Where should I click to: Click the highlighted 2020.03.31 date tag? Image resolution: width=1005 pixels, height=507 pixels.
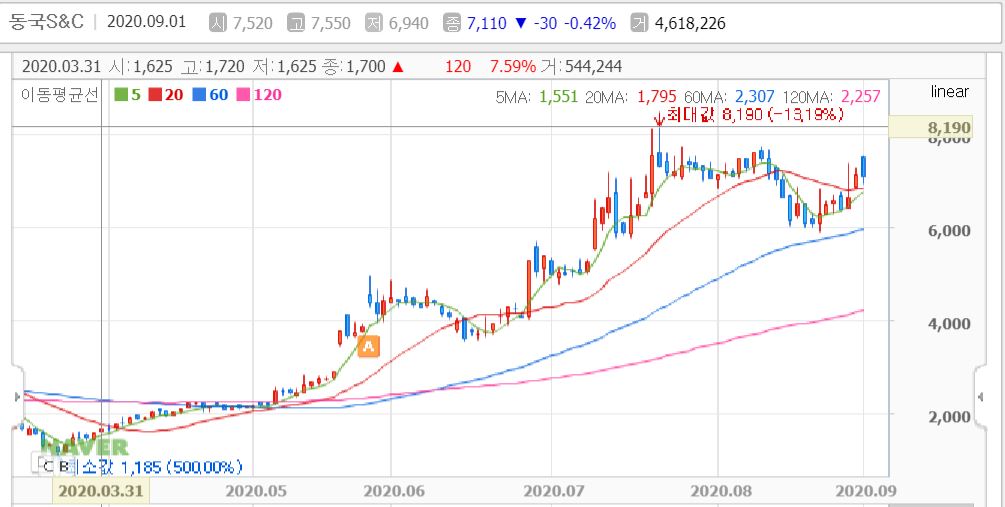pyautogui.click(x=101, y=492)
